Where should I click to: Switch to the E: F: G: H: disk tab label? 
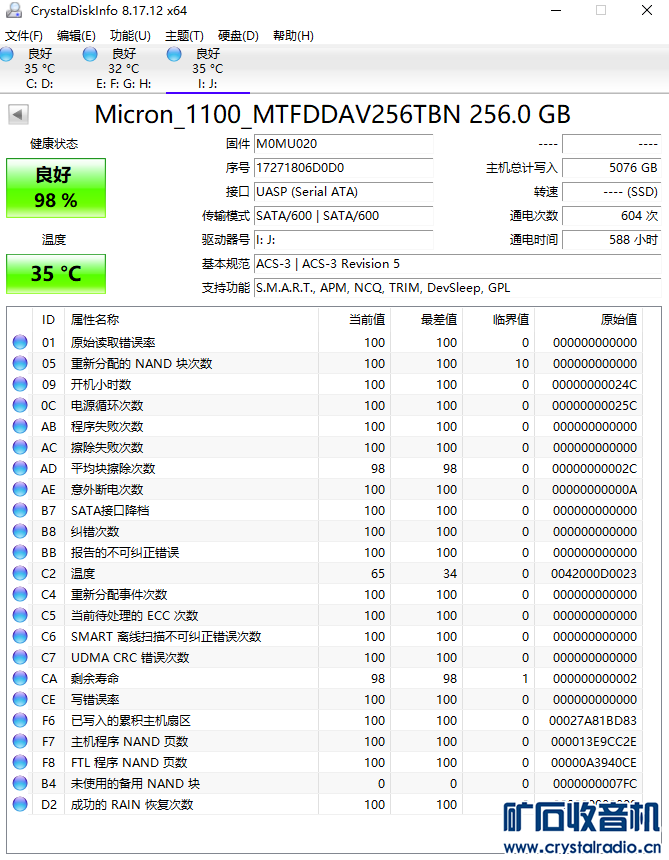point(123,84)
